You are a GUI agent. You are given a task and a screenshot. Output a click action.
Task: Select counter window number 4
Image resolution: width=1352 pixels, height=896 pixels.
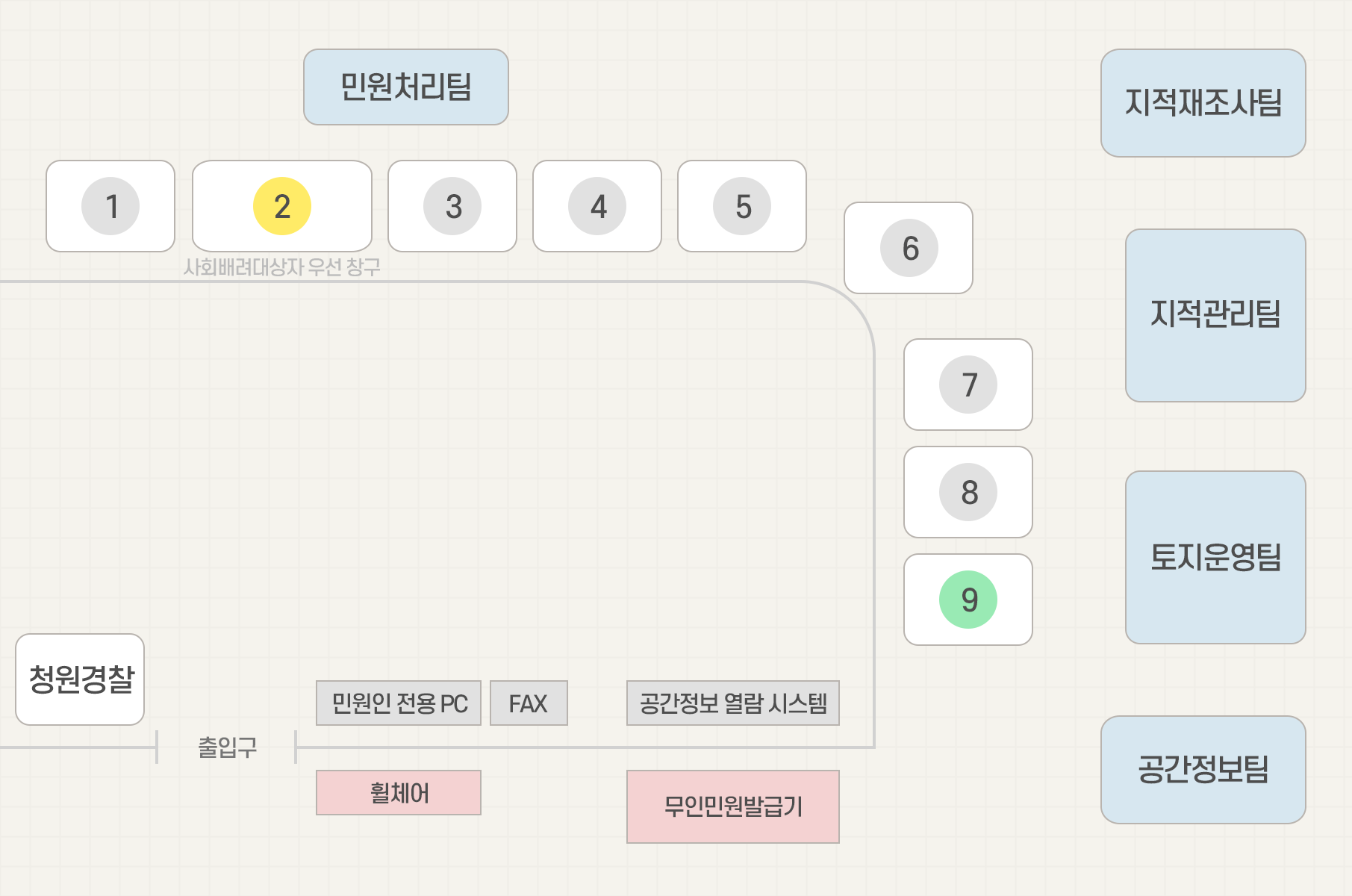coord(597,206)
